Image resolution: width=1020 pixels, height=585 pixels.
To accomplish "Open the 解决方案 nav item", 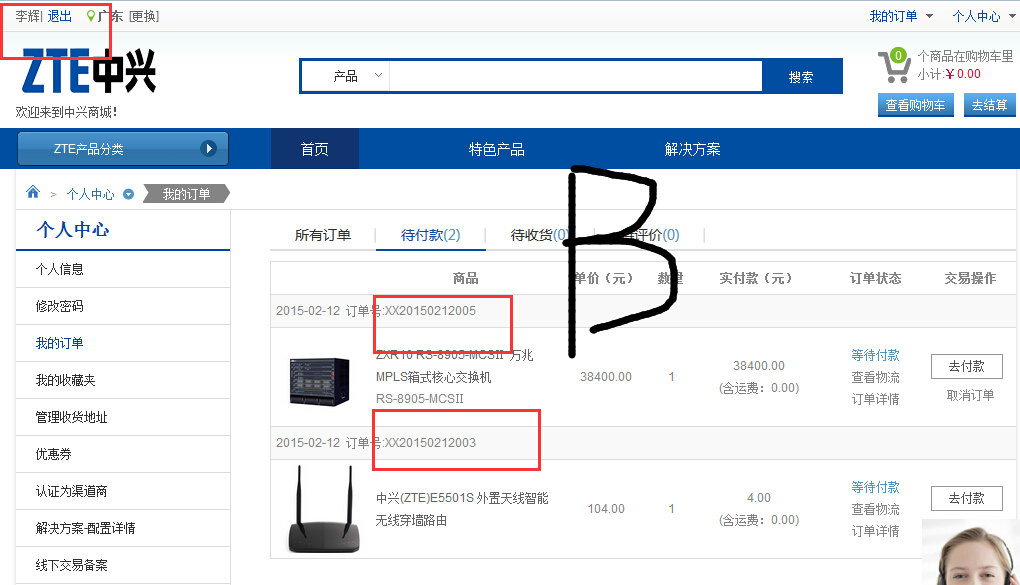I will (x=692, y=149).
